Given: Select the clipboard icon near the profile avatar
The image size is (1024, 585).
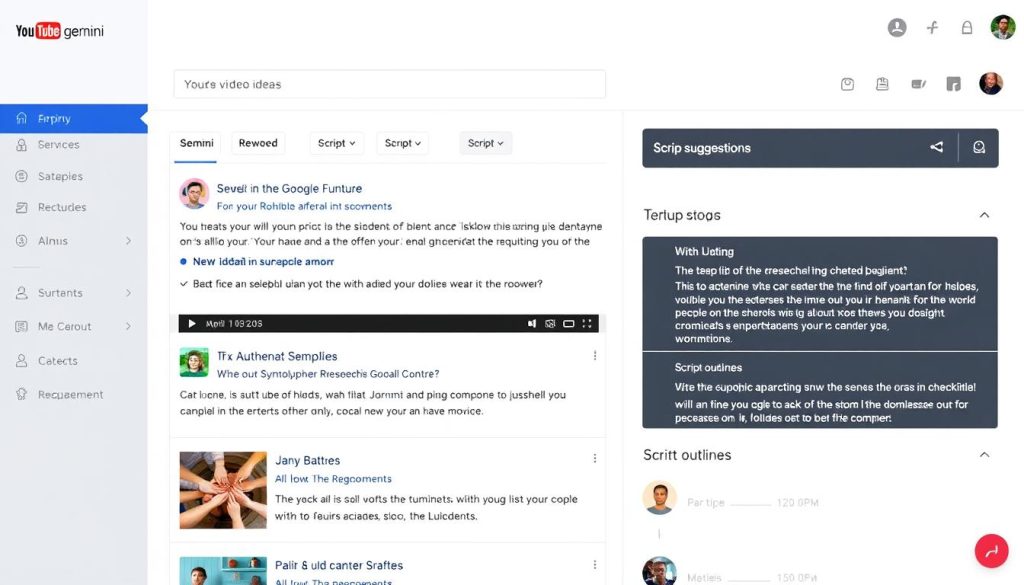Looking at the screenshot, I should click(x=882, y=84).
